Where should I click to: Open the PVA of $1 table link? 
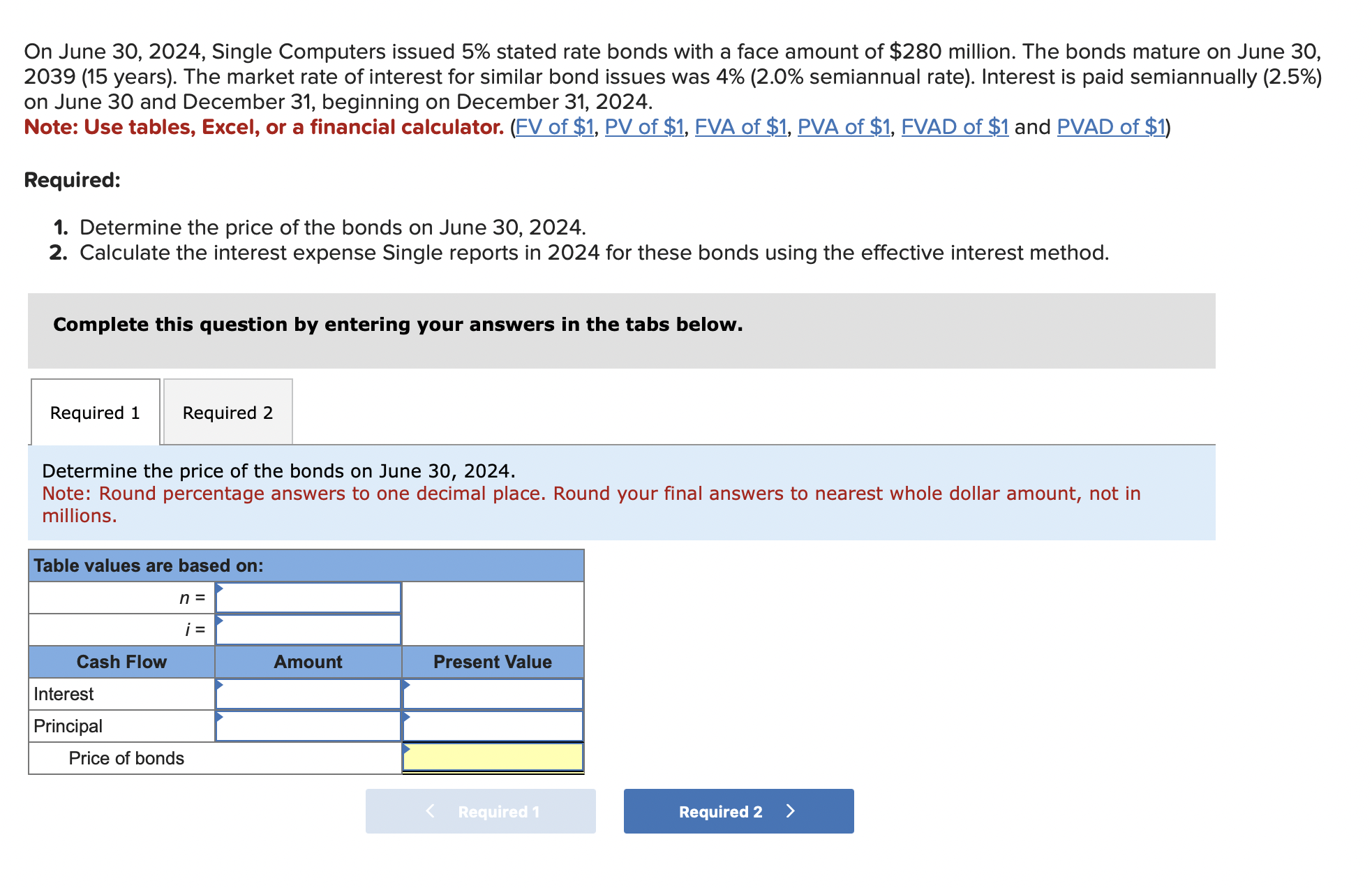point(843,127)
